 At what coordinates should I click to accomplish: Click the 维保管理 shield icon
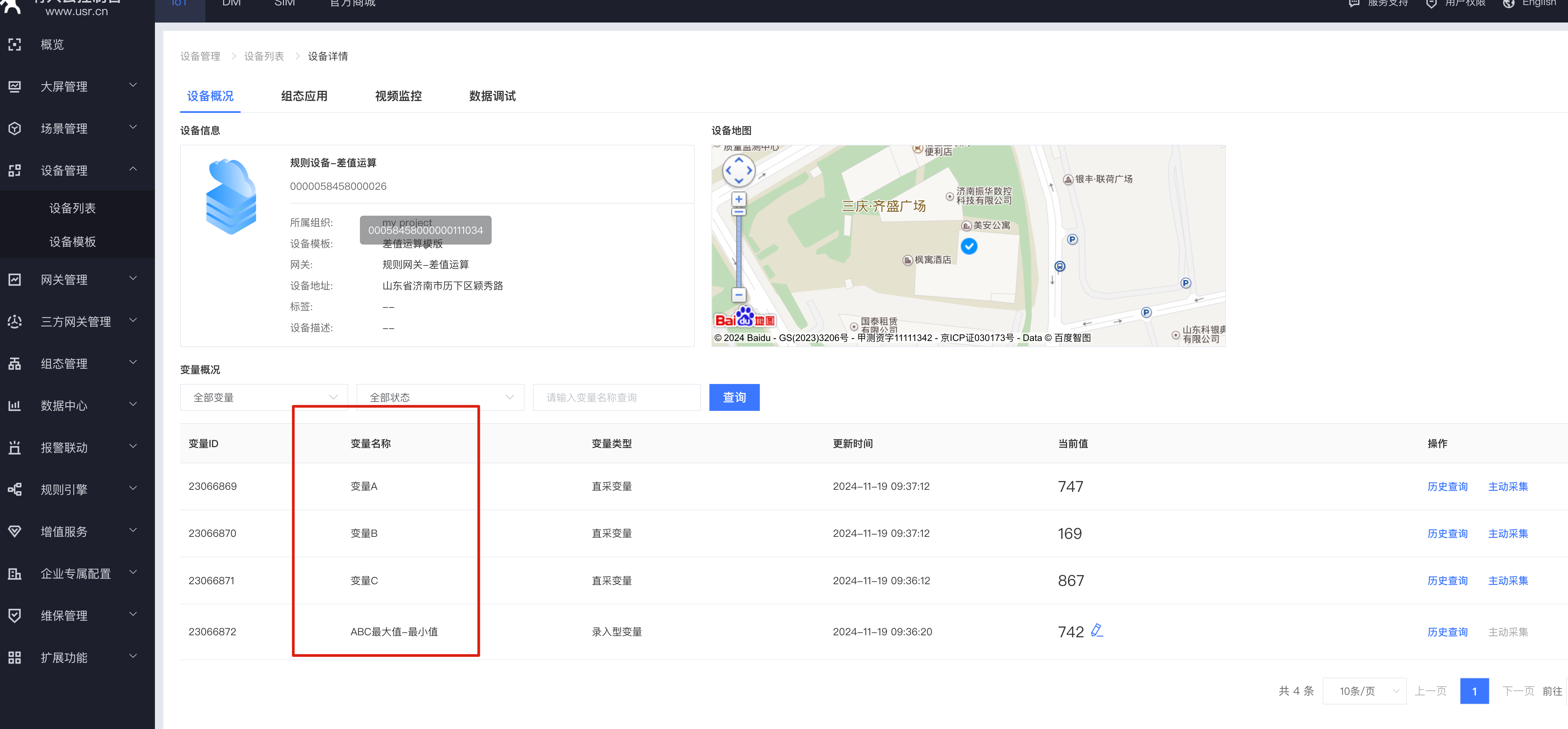tap(14, 615)
